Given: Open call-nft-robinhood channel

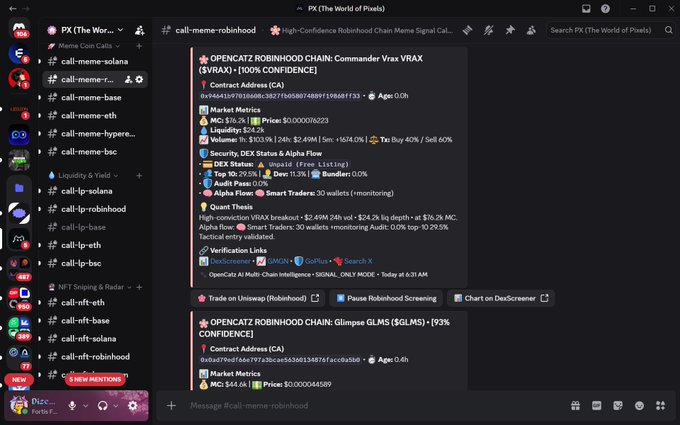Looking at the screenshot, I should click(95, 356).
